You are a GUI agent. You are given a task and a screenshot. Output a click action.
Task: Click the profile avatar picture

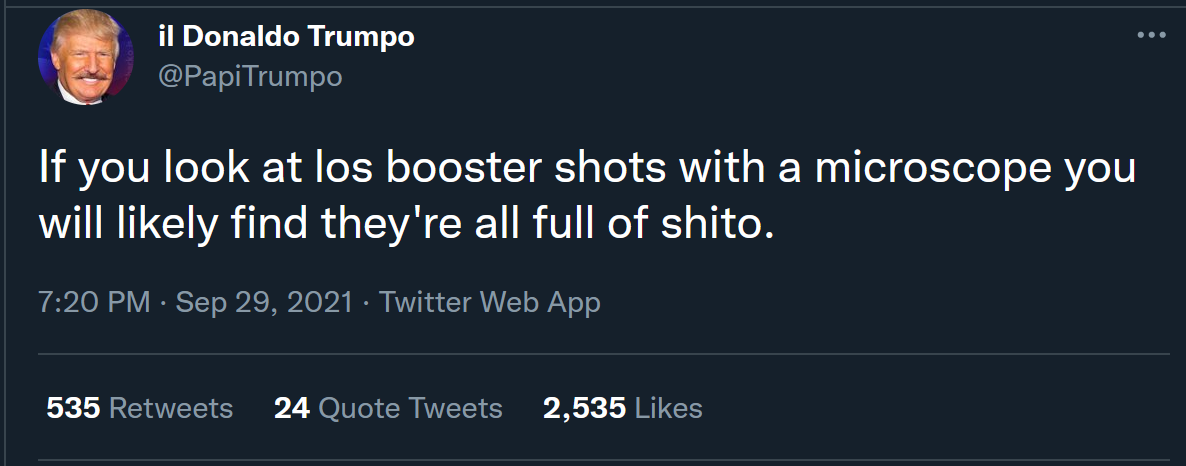pyautogui.click(x=85, y=59)
